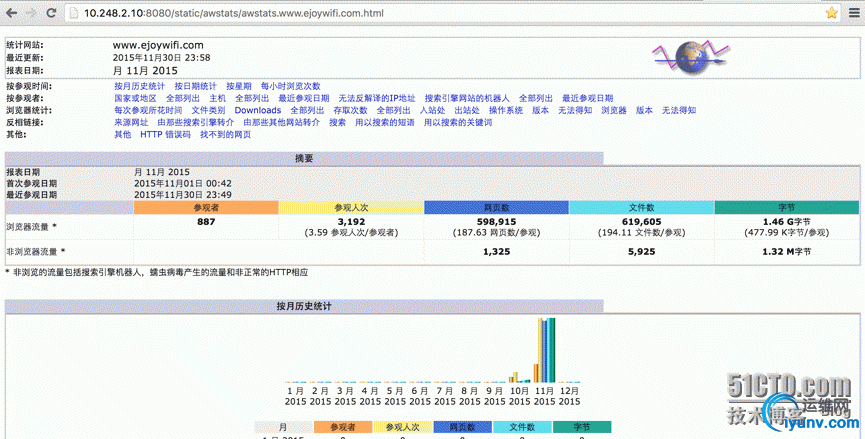Open the 搜索 link

pyautogui.click(x=338, y=122)
